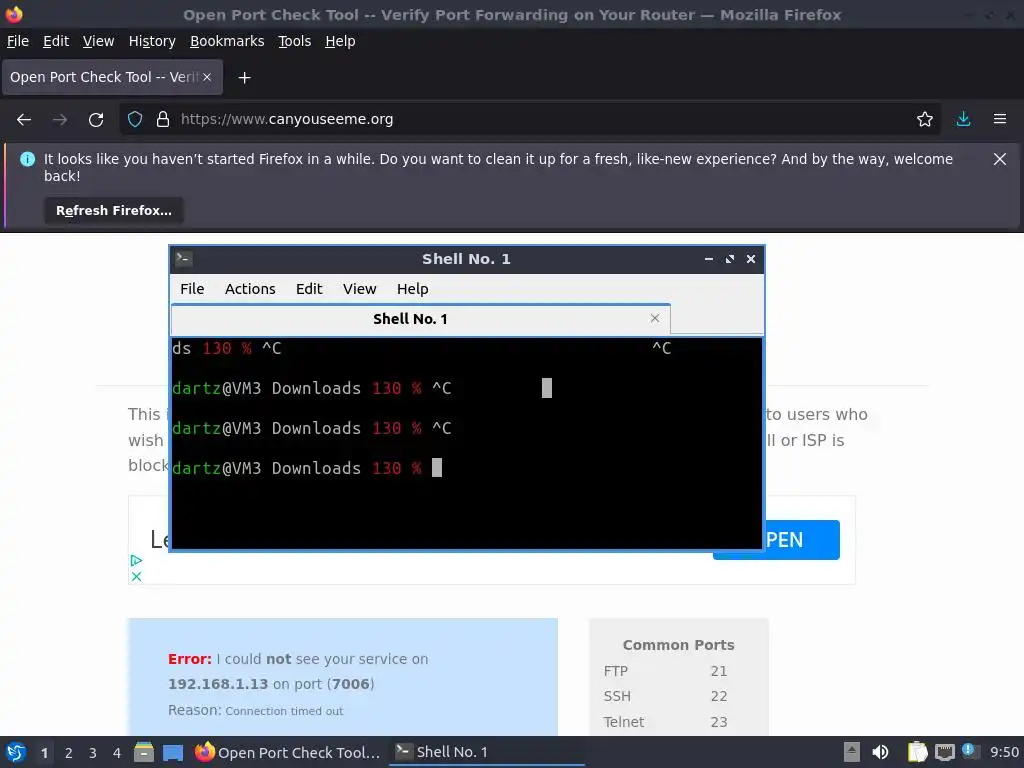
Task: Open the tracking protection shield icon
Action: 135,120
